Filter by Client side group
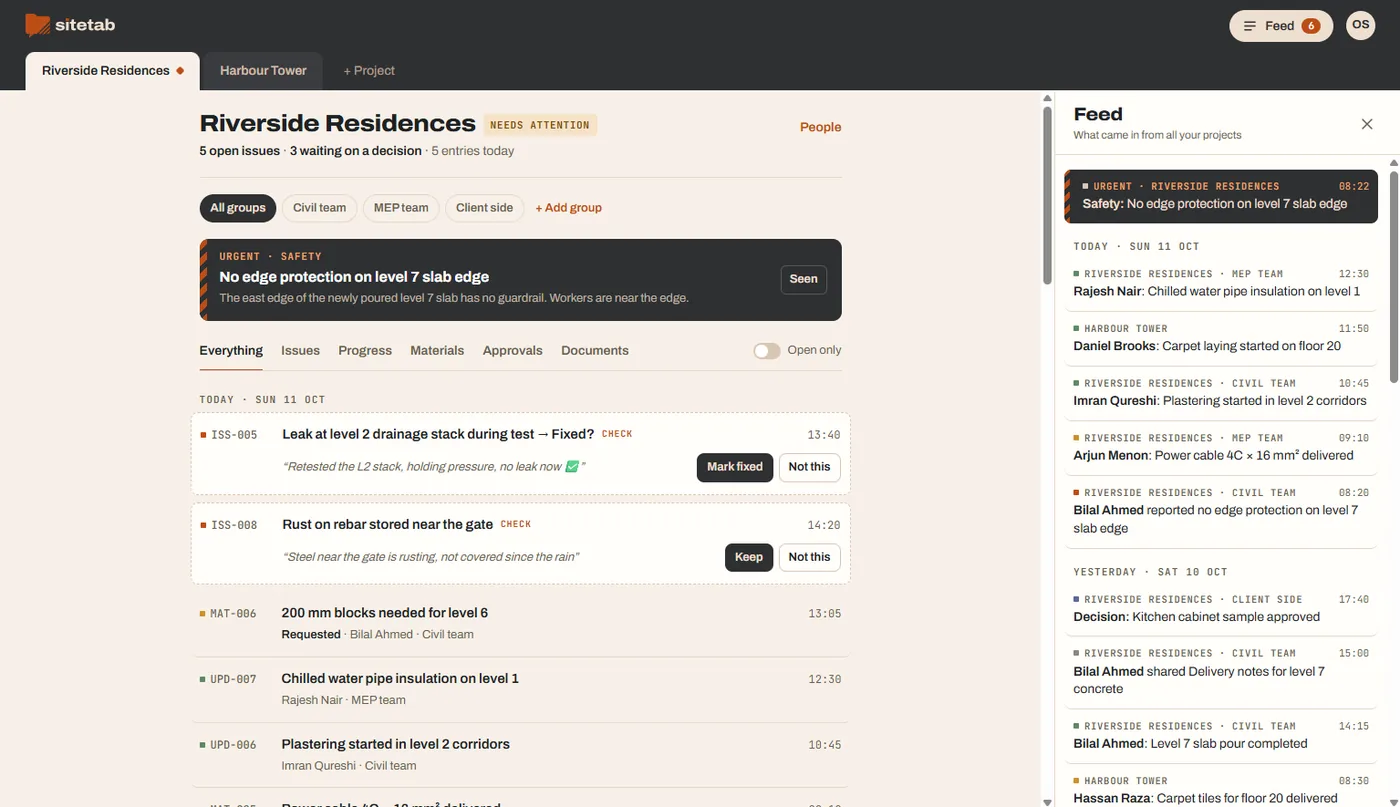 484,208
